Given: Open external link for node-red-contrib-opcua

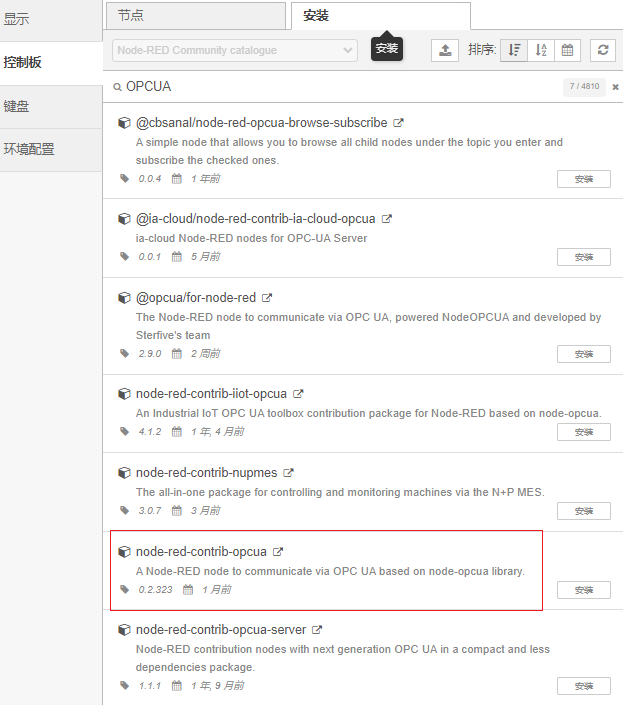Looking at the screenshot, I should (x=278, y=552).
